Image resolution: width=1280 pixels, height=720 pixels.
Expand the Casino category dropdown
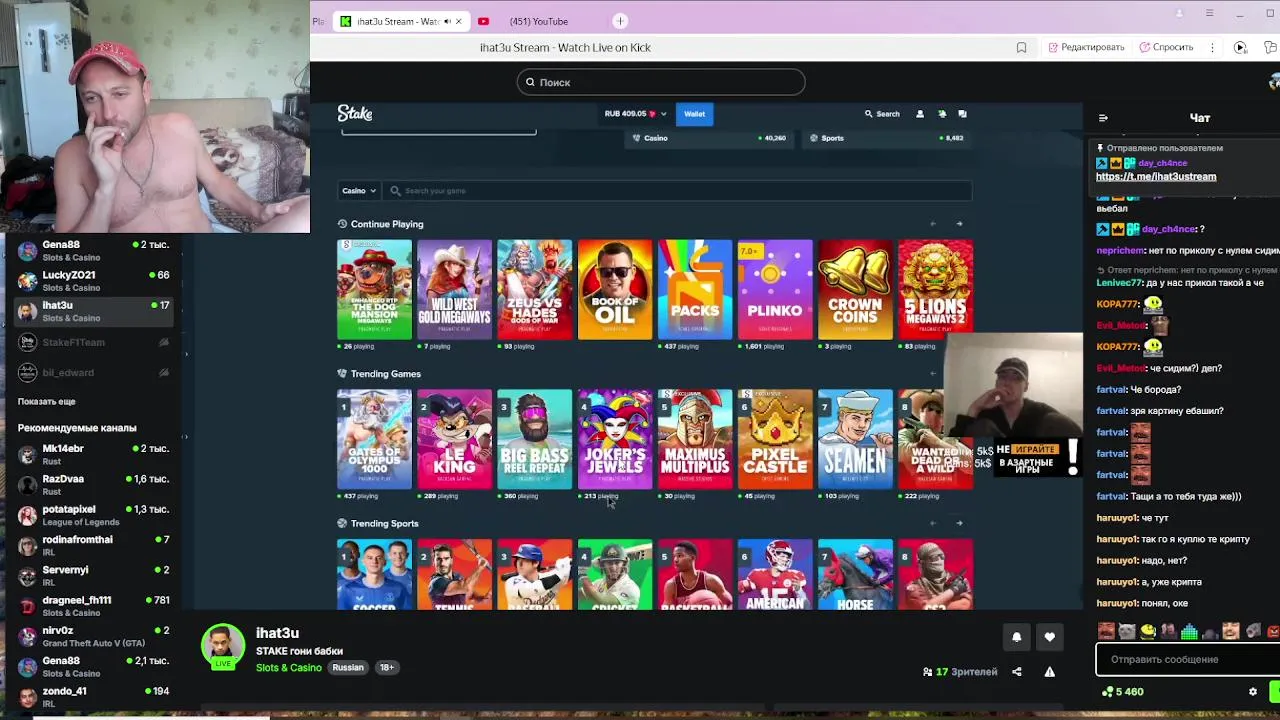click(359, 190)
